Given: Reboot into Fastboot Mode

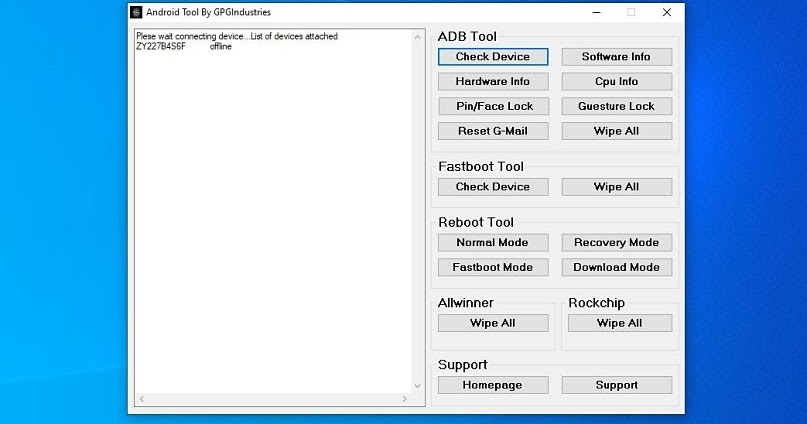Looking at the screenshot, I should [x=493, y=267].
